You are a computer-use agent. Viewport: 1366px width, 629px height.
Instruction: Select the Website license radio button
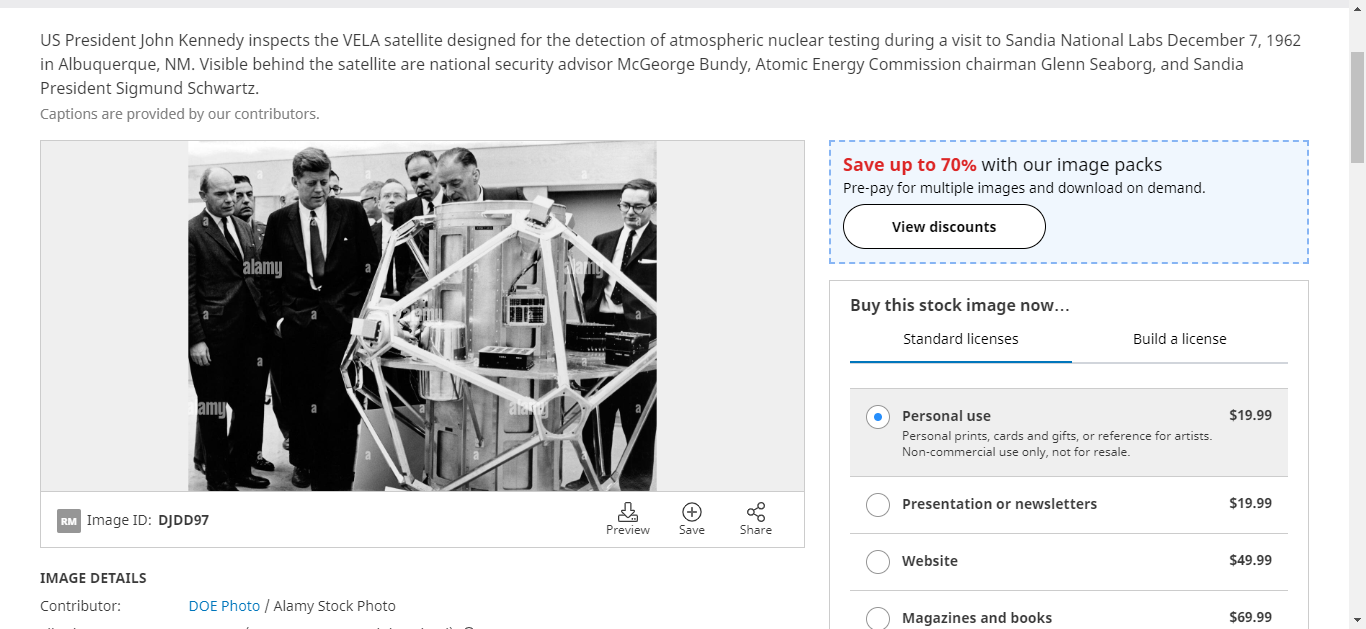878,562
